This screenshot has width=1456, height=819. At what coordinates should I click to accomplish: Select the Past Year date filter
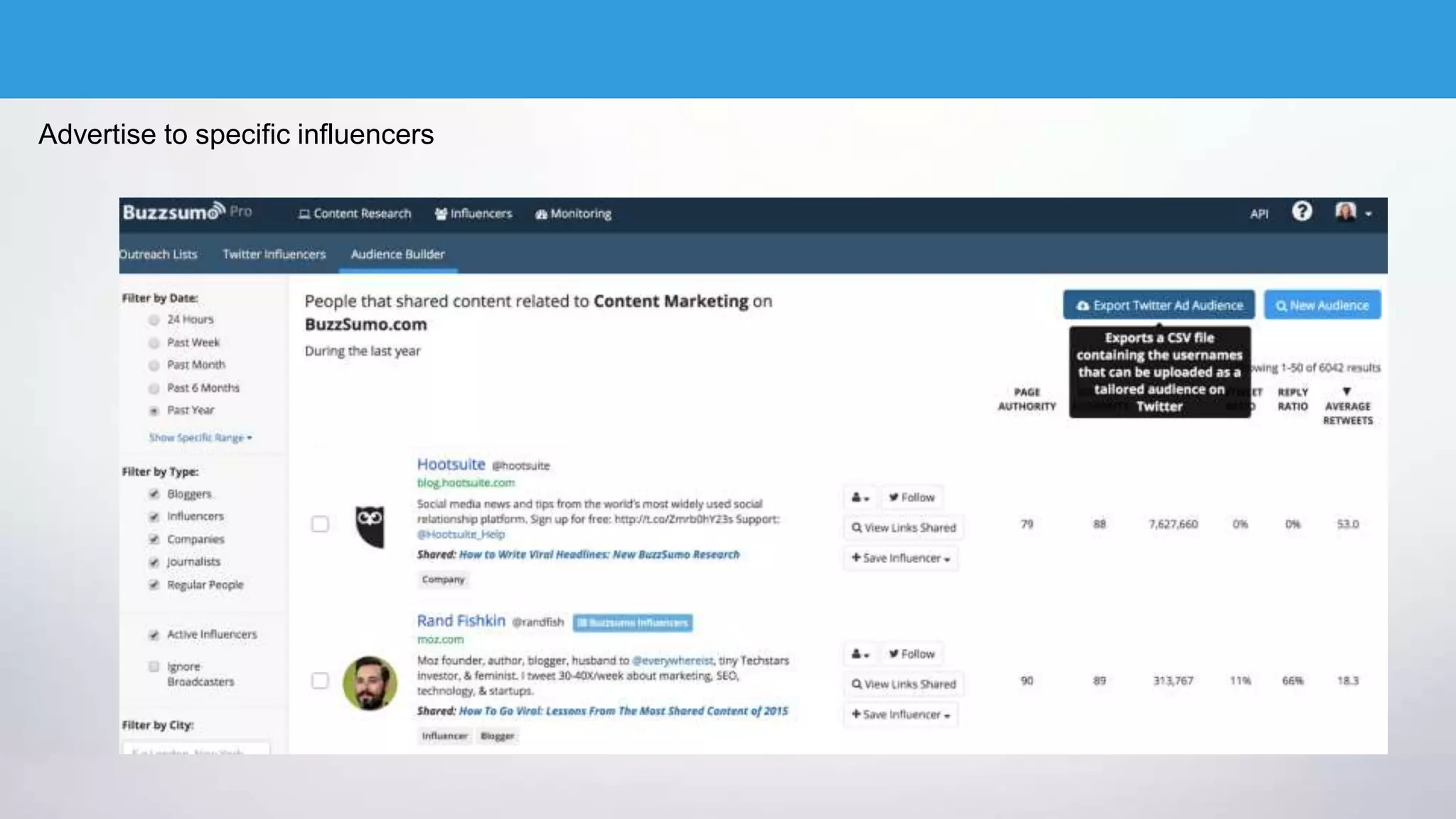click(x=154, y=411)
